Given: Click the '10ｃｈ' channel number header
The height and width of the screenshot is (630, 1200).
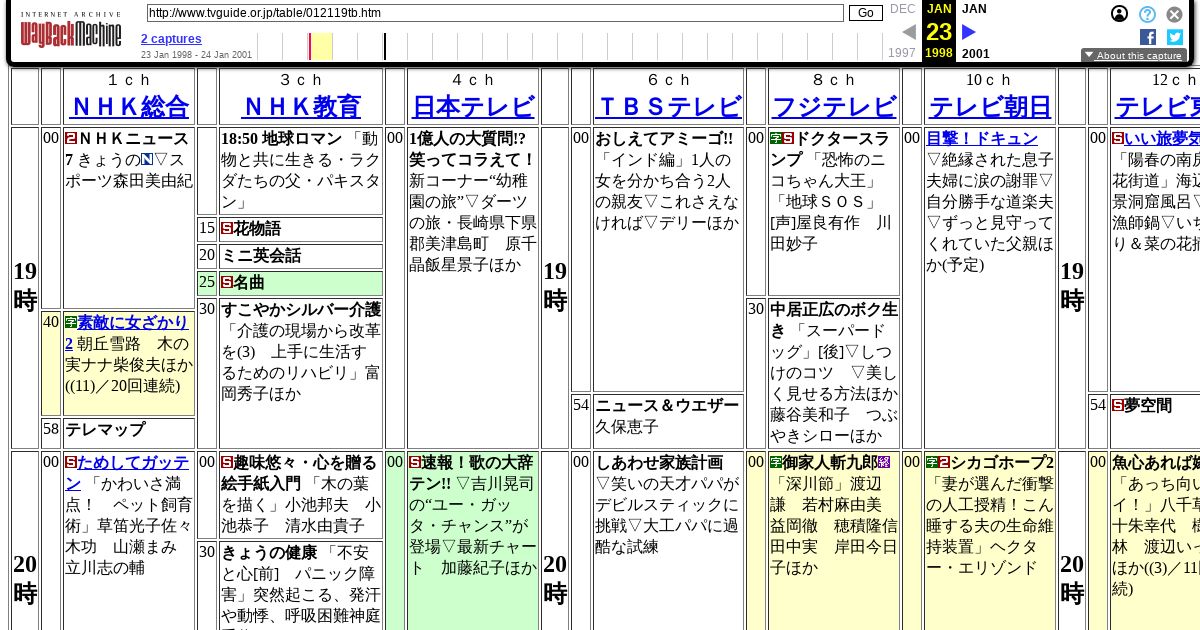Looking at the screenshot, I should (990, 80).
